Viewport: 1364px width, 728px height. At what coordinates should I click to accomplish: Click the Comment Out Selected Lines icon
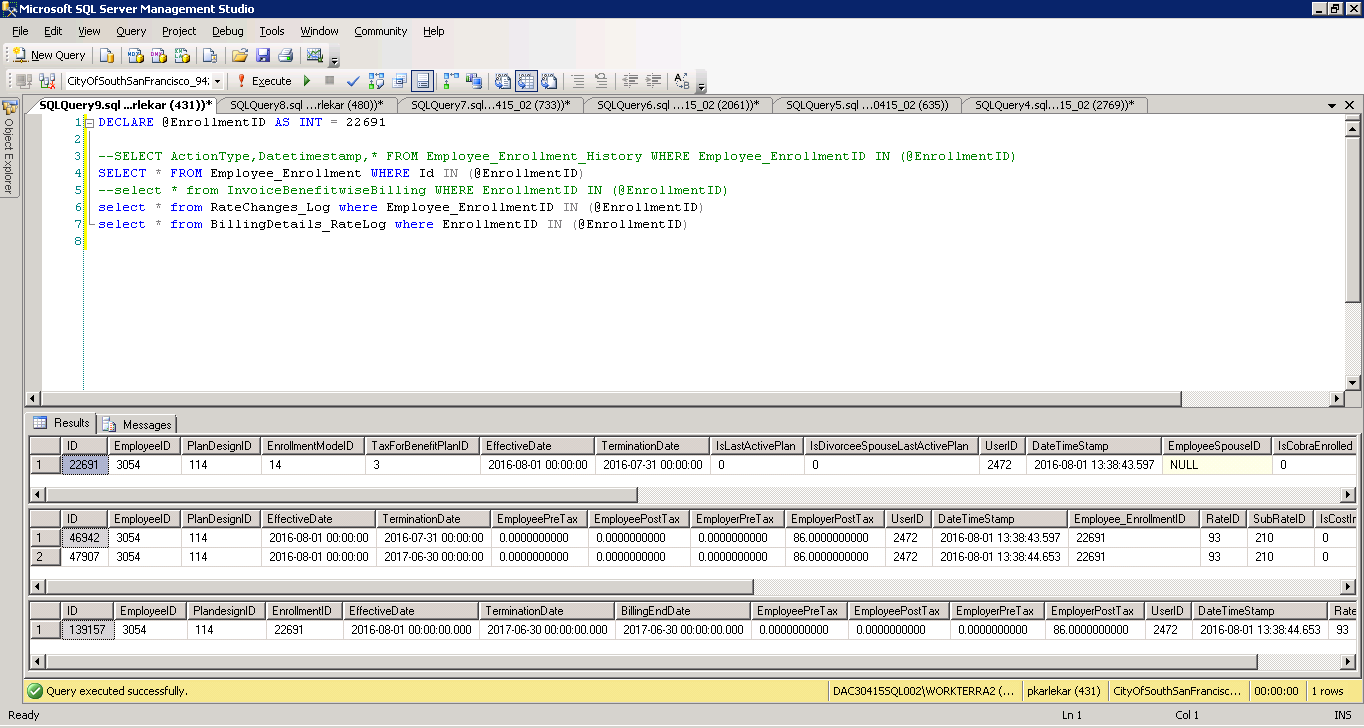coord(579,81)
